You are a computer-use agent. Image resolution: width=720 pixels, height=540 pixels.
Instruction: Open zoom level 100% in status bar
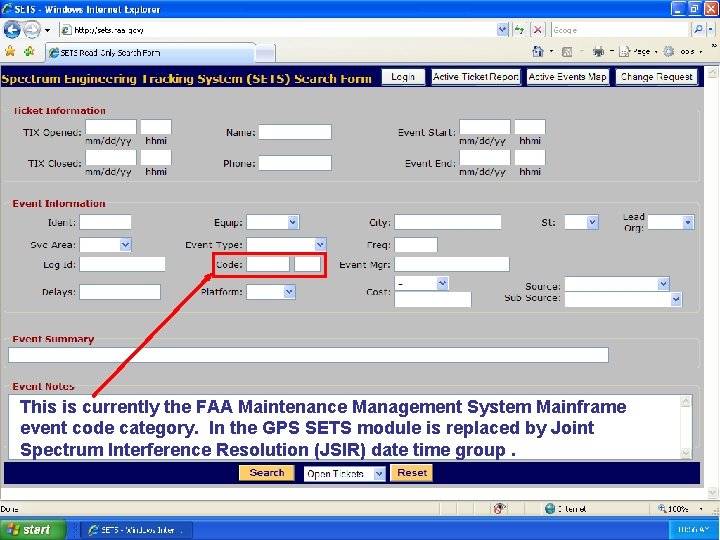click(x=681, y=509)
